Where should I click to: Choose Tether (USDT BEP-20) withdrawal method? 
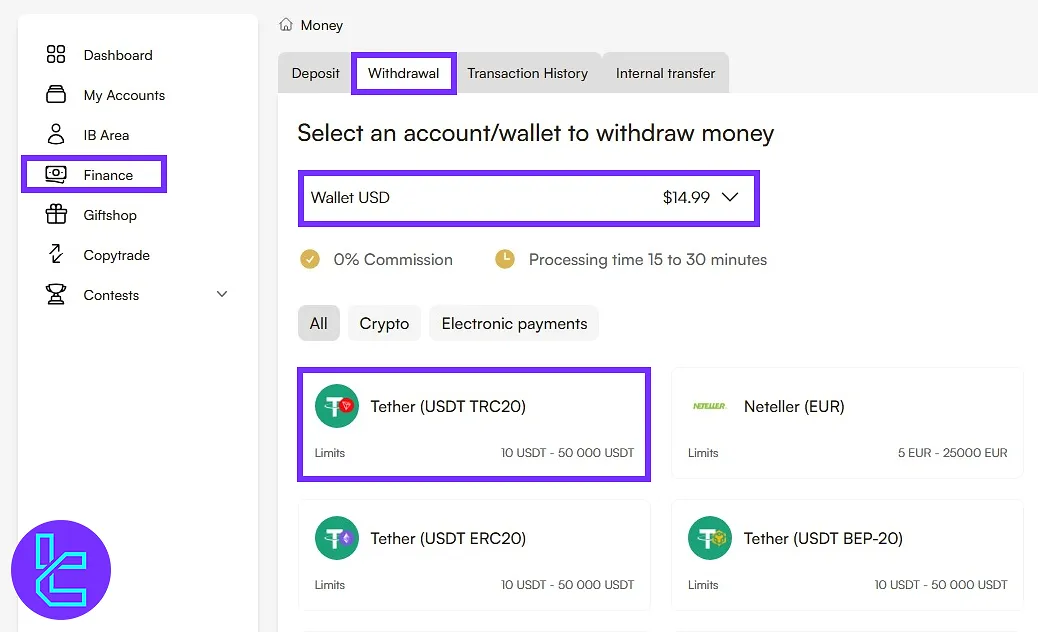847,555
